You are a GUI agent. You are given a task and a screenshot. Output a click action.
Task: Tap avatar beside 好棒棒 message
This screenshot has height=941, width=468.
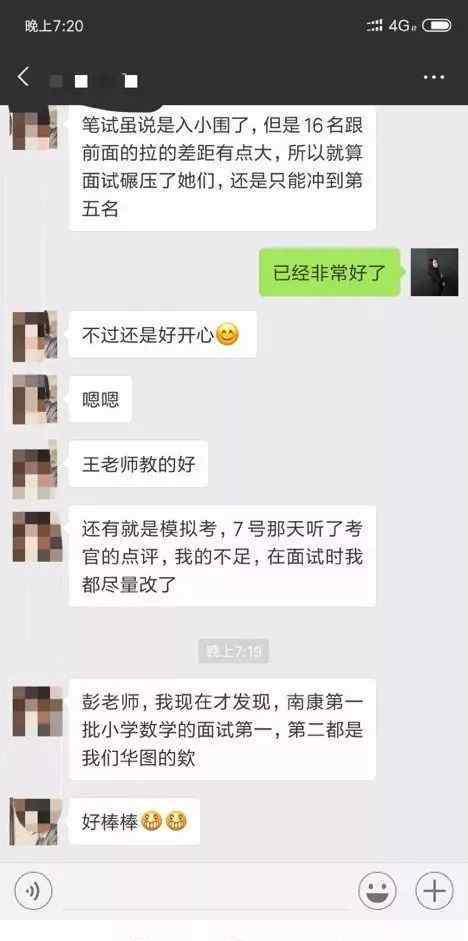click(x=35, y=822)
